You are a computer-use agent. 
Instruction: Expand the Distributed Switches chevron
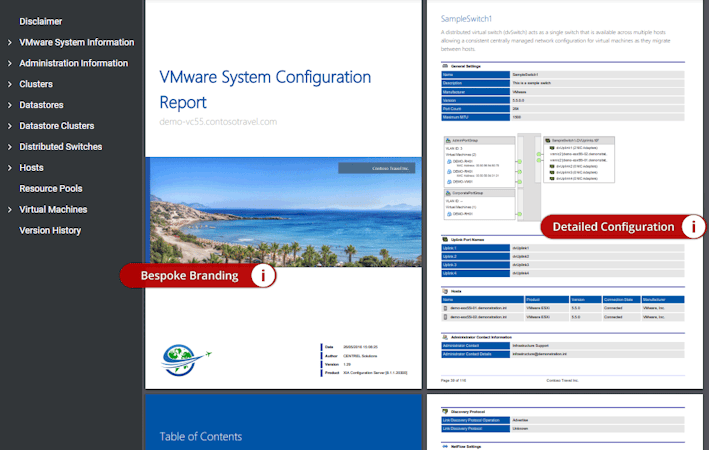coord(9,147)
